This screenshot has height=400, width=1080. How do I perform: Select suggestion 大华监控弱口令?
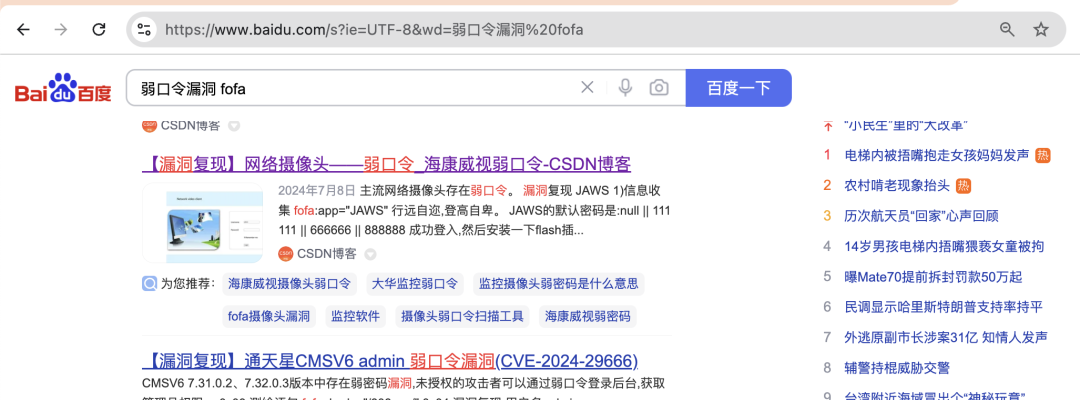(415, 284)
